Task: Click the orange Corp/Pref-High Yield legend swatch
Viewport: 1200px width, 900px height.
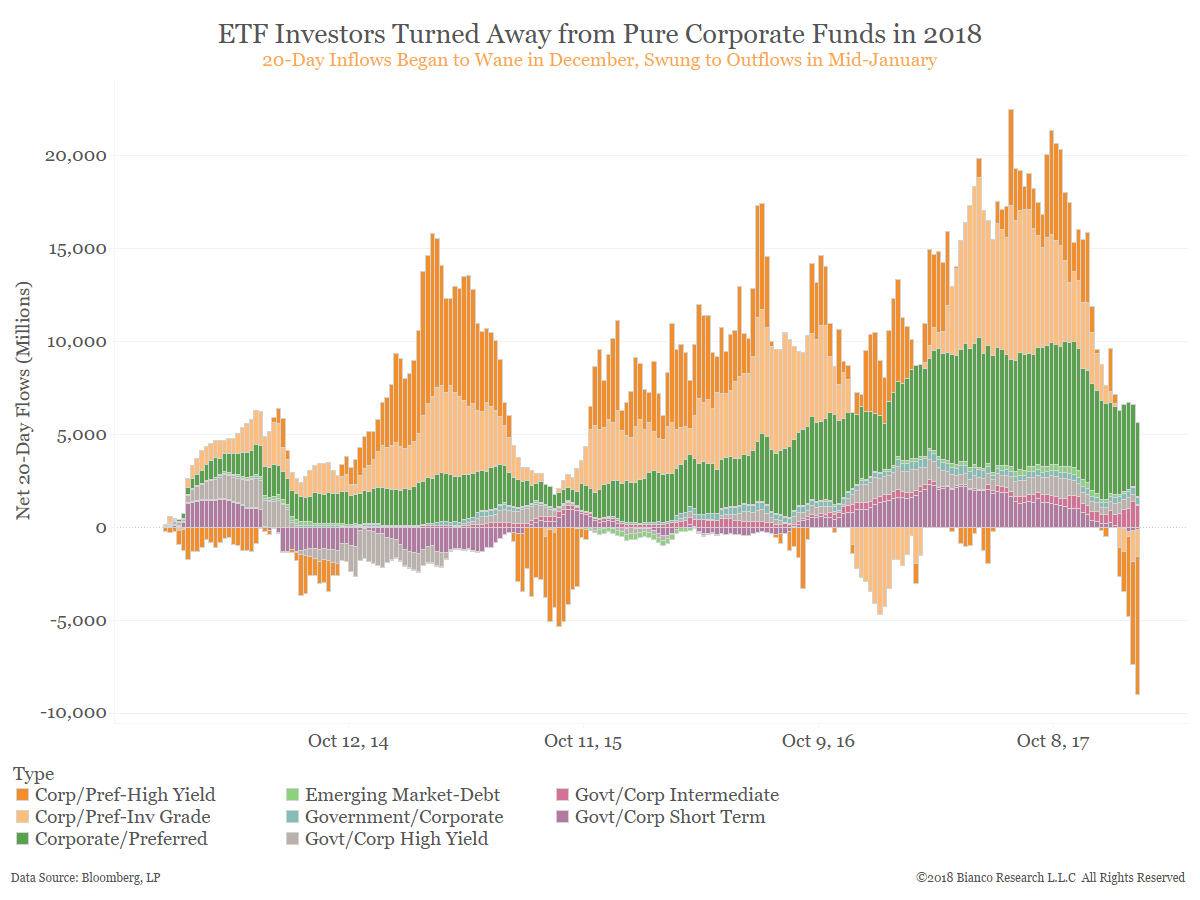Action: pyautogui.click(x=23, y=796)
